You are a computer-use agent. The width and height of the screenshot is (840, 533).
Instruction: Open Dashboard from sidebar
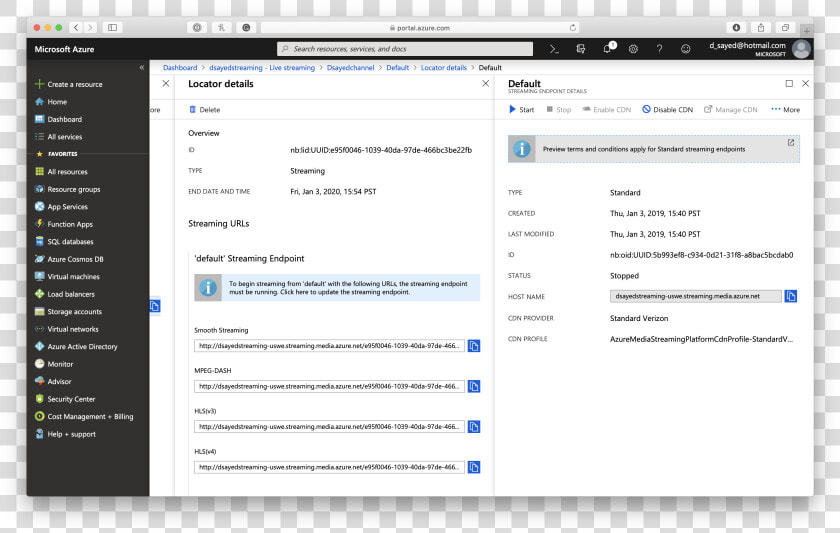(x=58, y=119)
